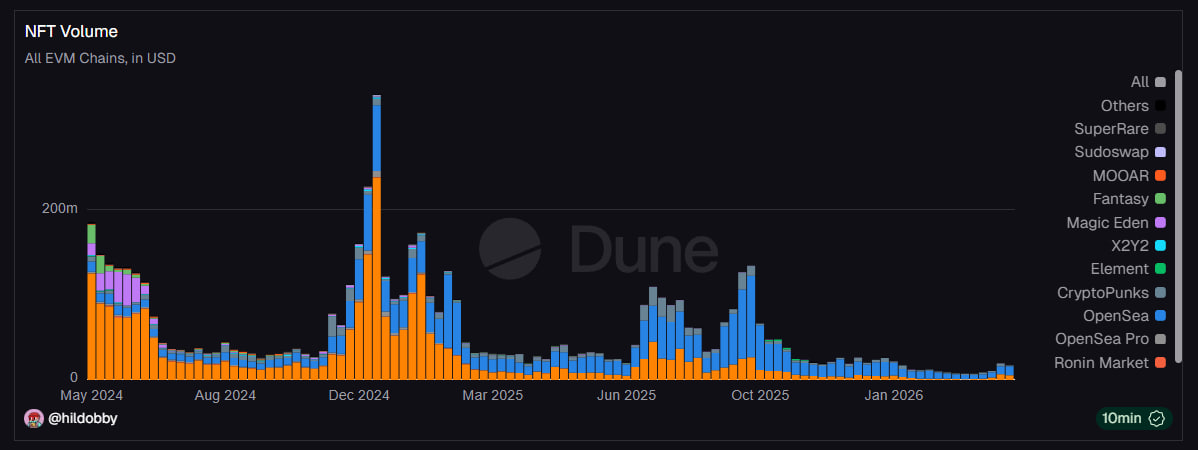Click the Jan 2026 axis label

tap(893, 395)
